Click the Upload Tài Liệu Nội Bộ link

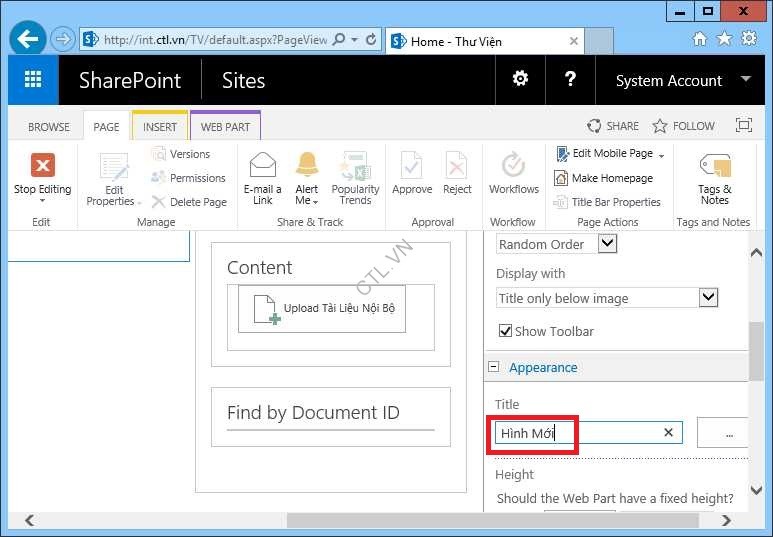(338, 308)
